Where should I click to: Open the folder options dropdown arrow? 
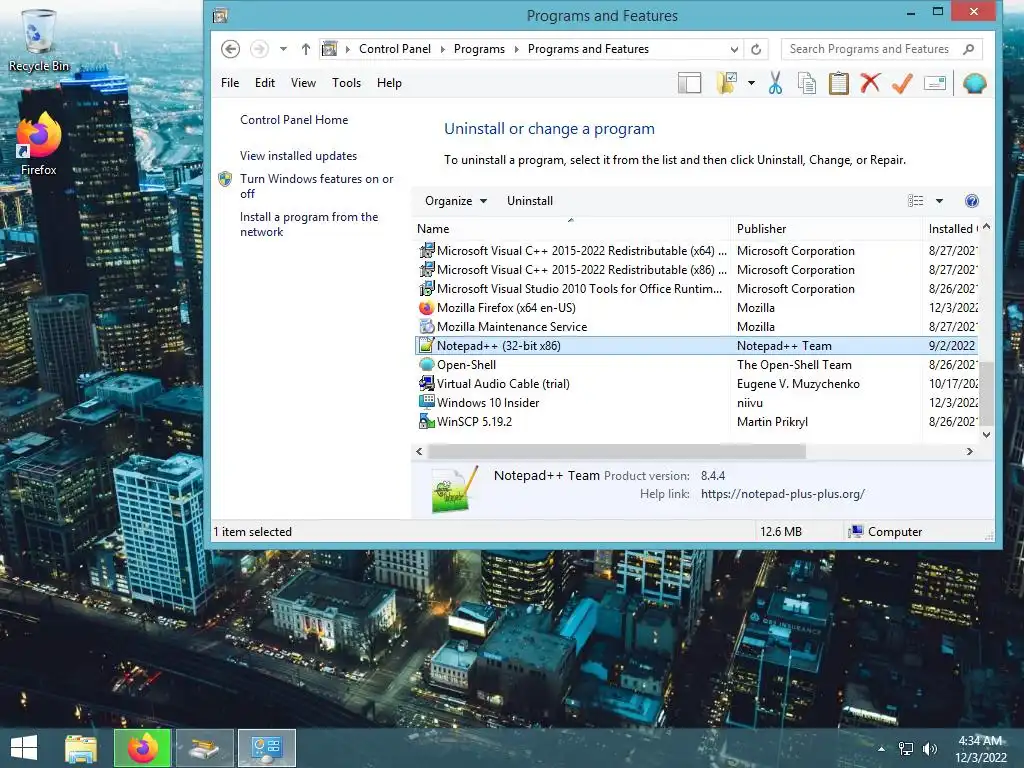[751, 83]
